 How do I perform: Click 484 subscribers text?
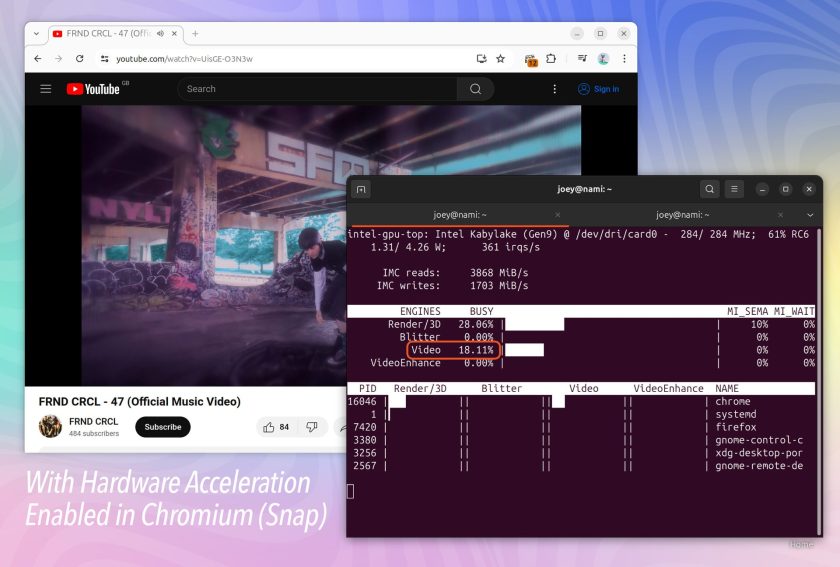coord(94,434)
